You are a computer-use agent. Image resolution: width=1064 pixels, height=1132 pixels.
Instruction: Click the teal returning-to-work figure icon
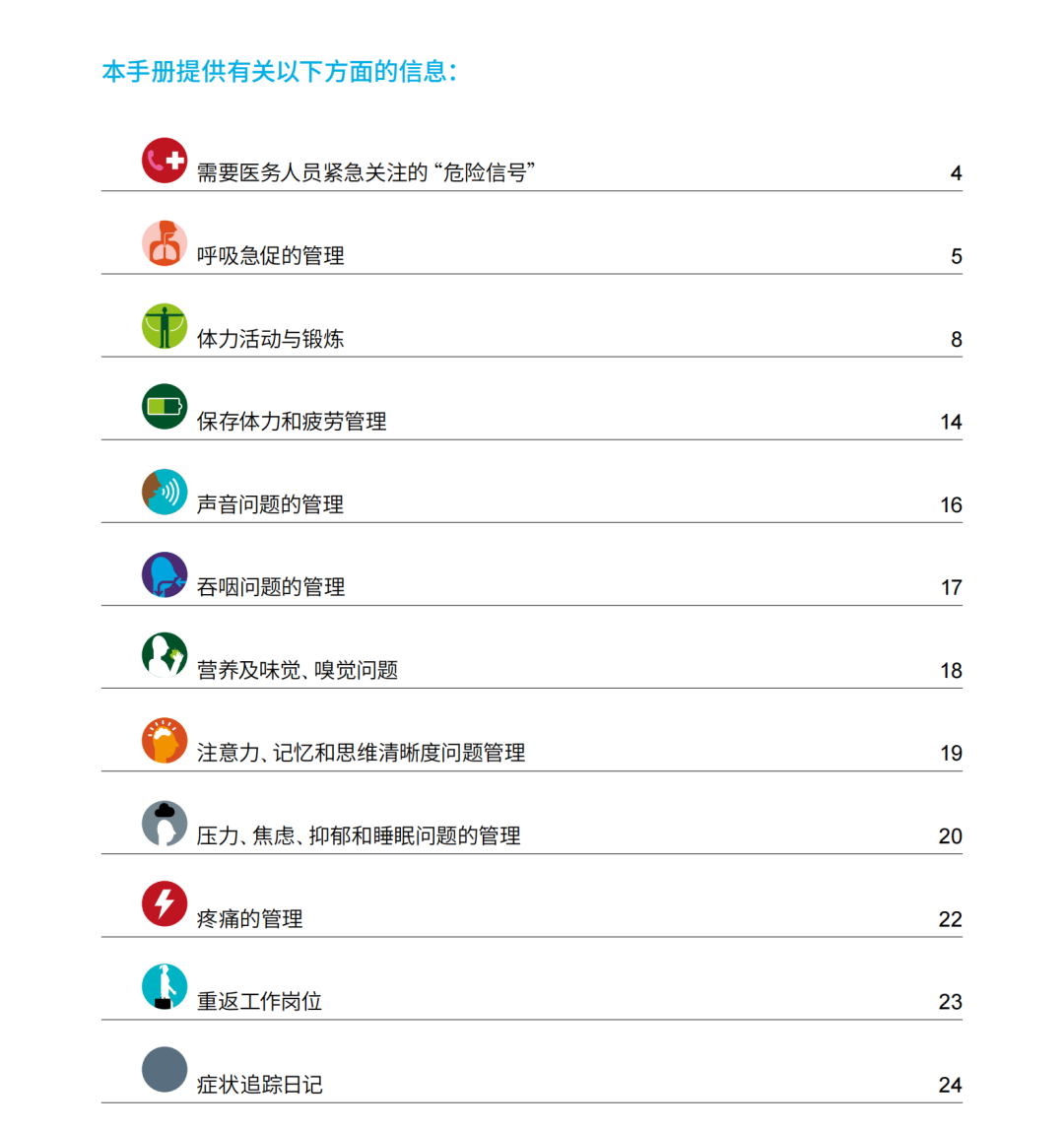[x=164, y=986]
